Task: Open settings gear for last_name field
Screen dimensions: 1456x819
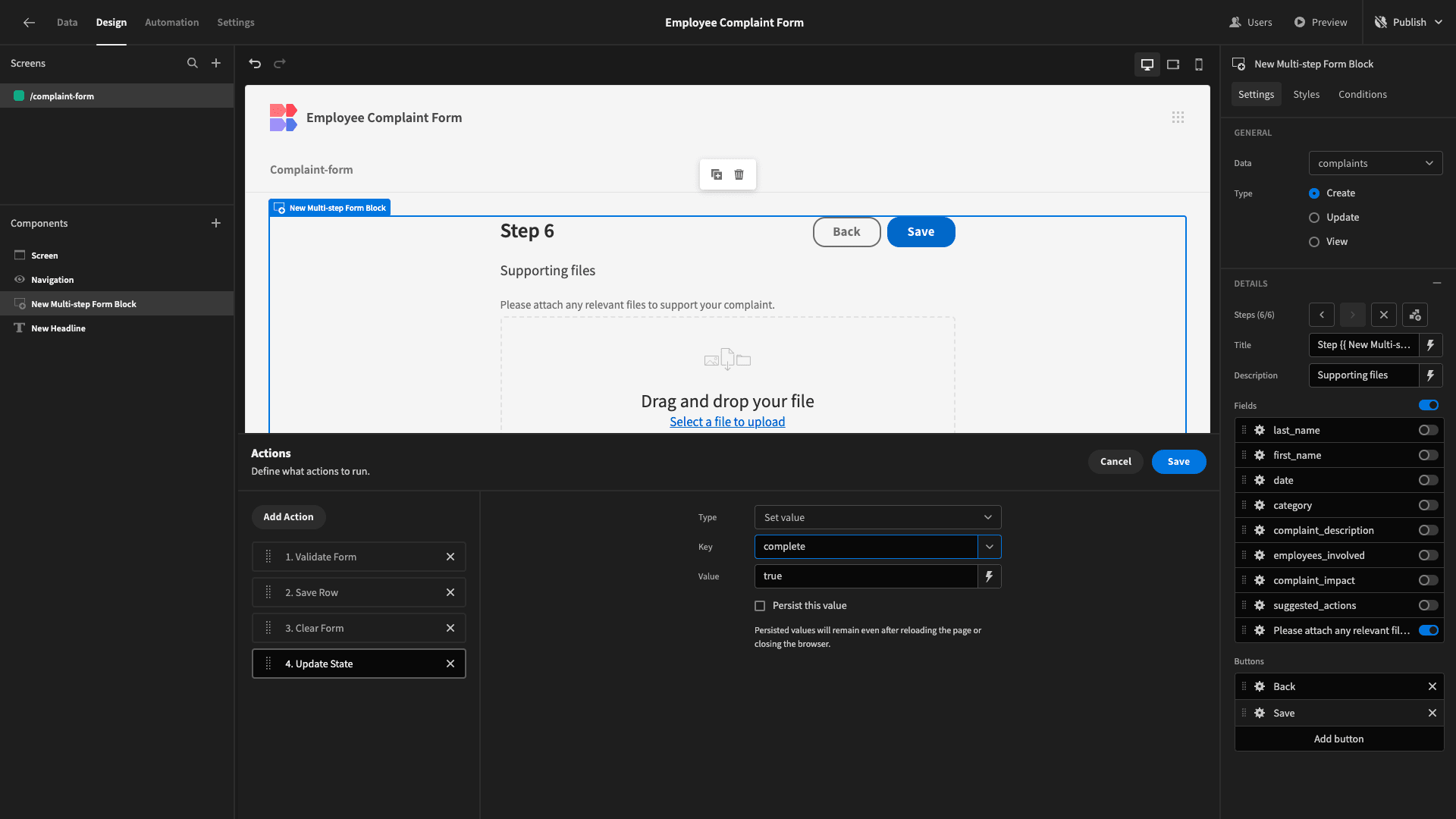Action: pyautogui.click(x=1260, y=430)
